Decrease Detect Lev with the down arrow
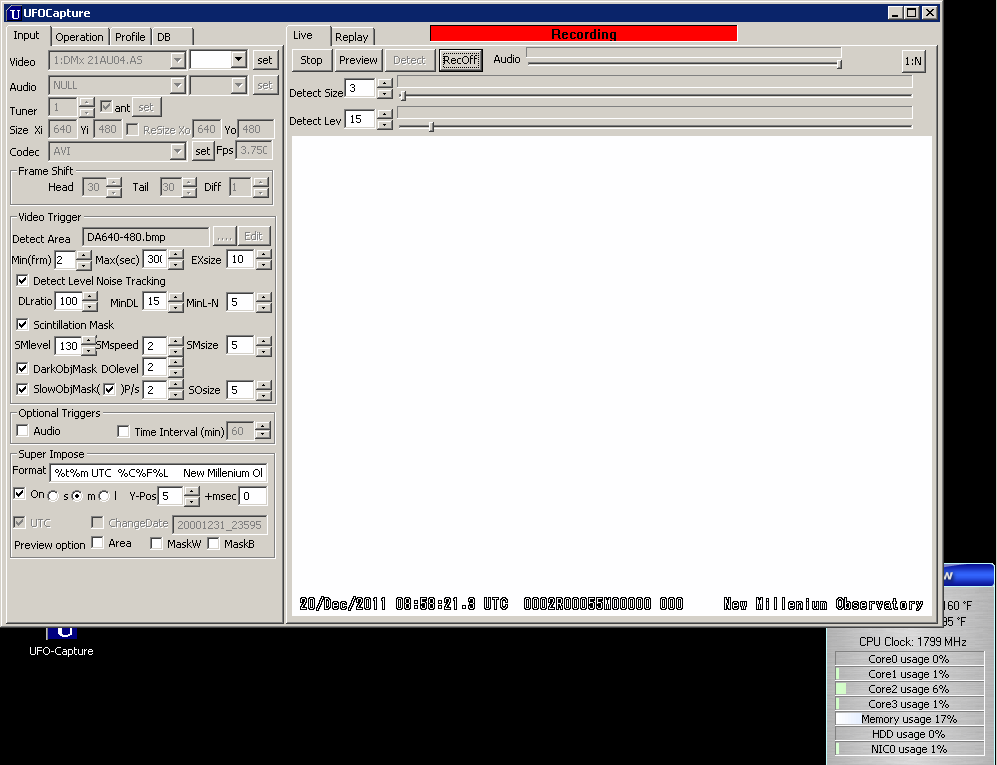The height and width of the screenshot is (765, 997). [x=385, y=125]
